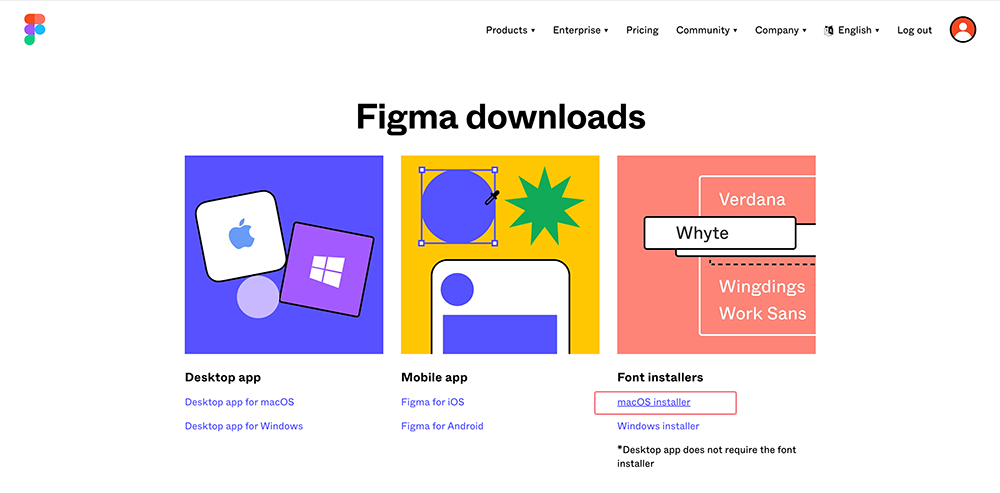The width and height of the screenshot is (1000, 493).
Task: Click Log out in the navigation
Action: [x=914, y=31]
